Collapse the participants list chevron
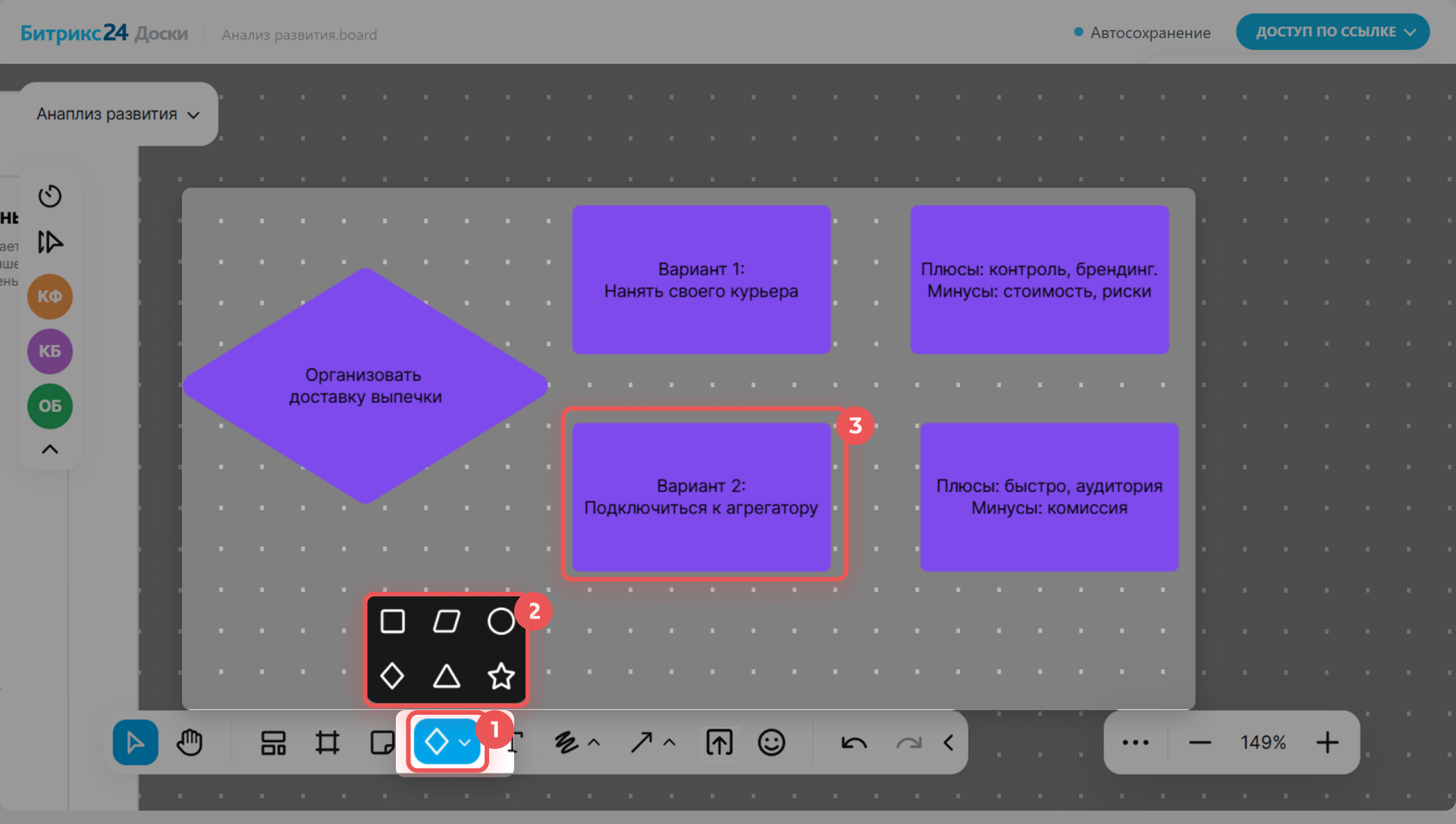1456x824 pixels. (x=50, y=449)
